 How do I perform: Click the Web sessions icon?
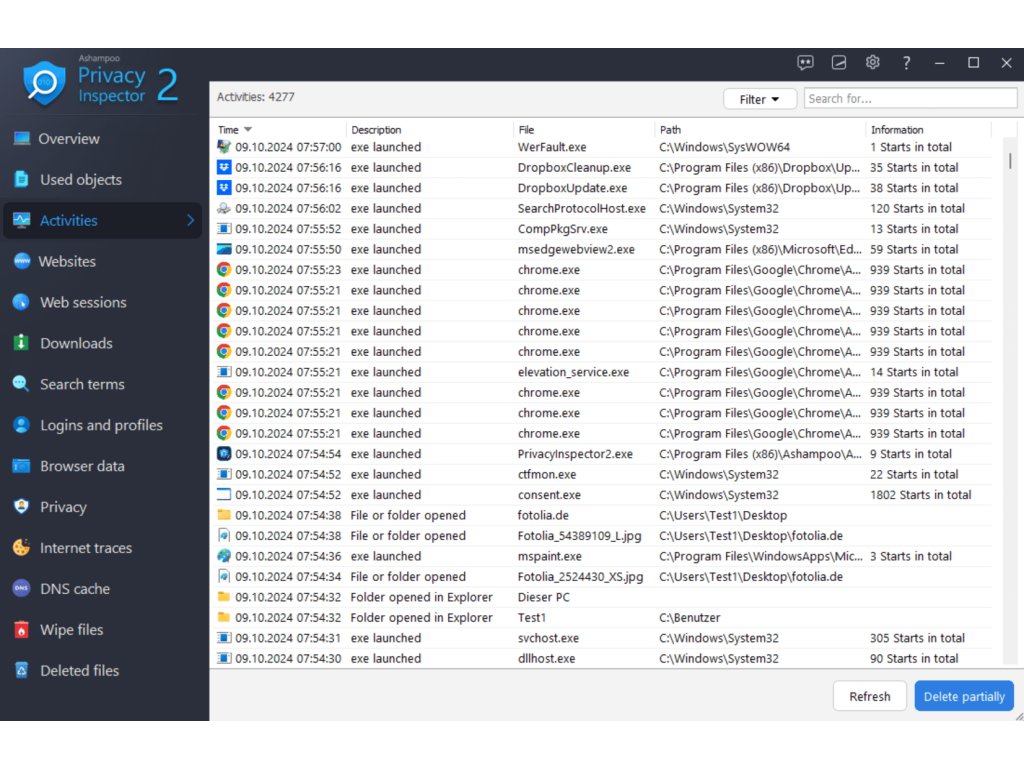coord(22,302)
